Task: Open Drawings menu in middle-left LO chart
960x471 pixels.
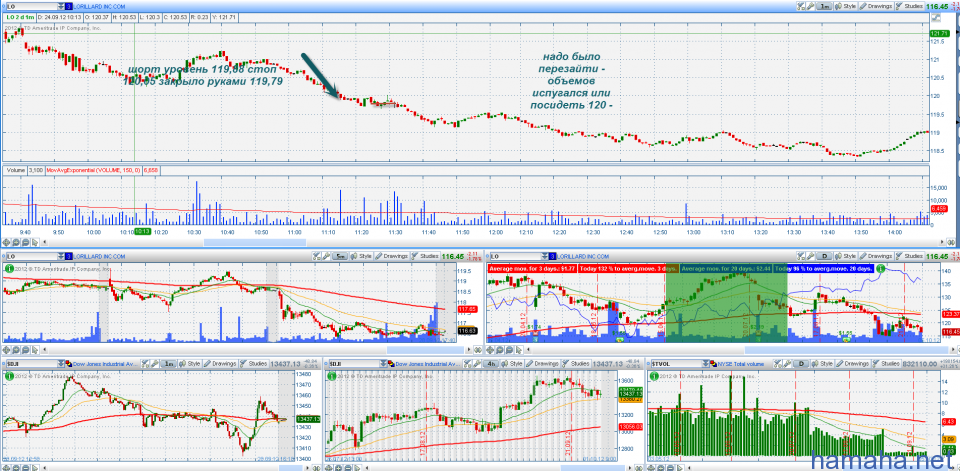Action: tap(391, 256)
